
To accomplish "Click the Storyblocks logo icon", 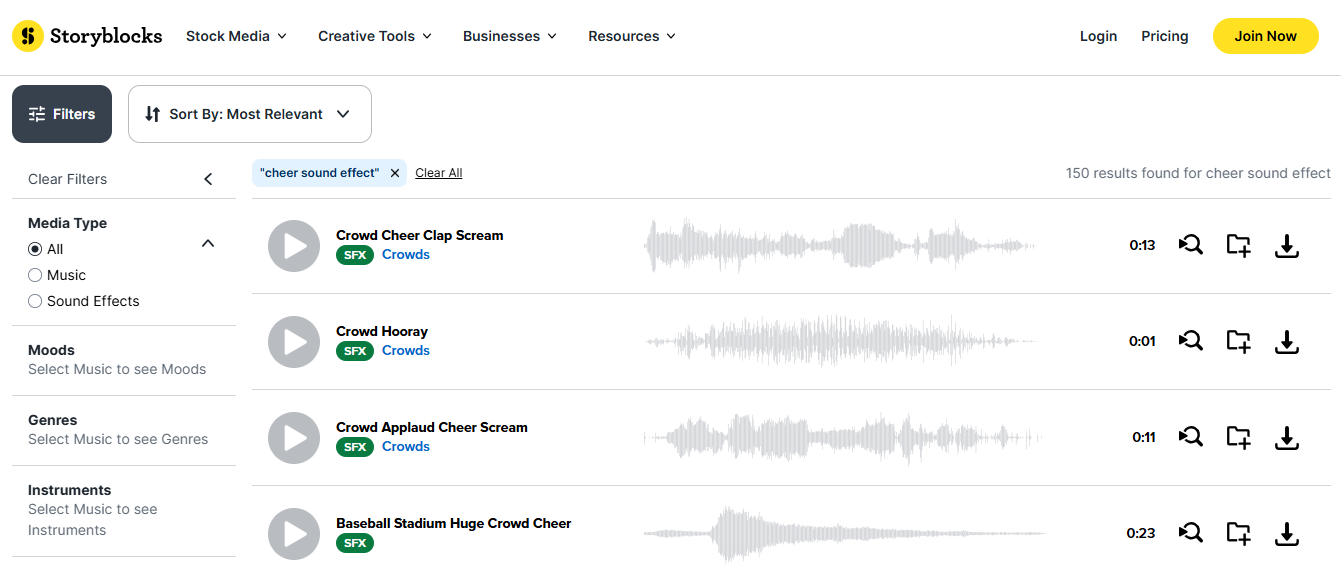I will (x=28, y=36).
